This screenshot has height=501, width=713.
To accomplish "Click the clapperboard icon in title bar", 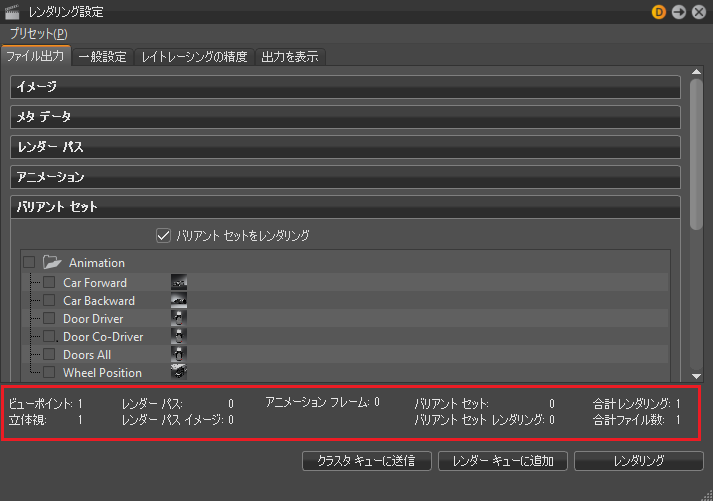I will [12, 12].
